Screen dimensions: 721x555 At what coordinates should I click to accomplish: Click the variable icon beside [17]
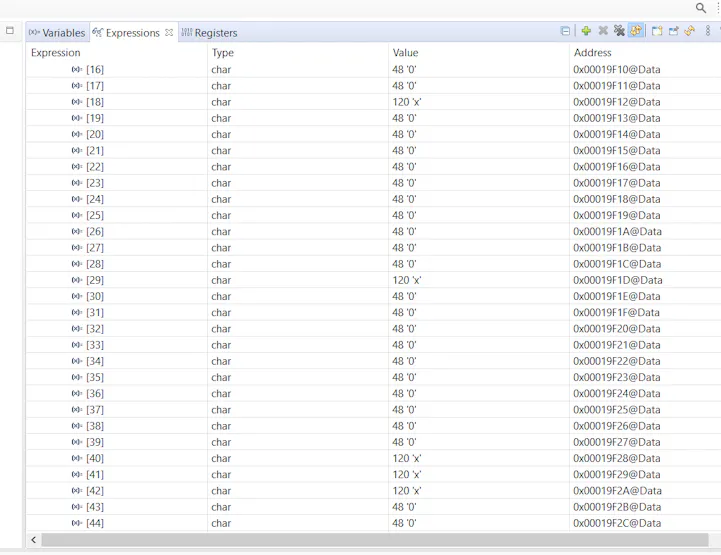coord(77,86)
